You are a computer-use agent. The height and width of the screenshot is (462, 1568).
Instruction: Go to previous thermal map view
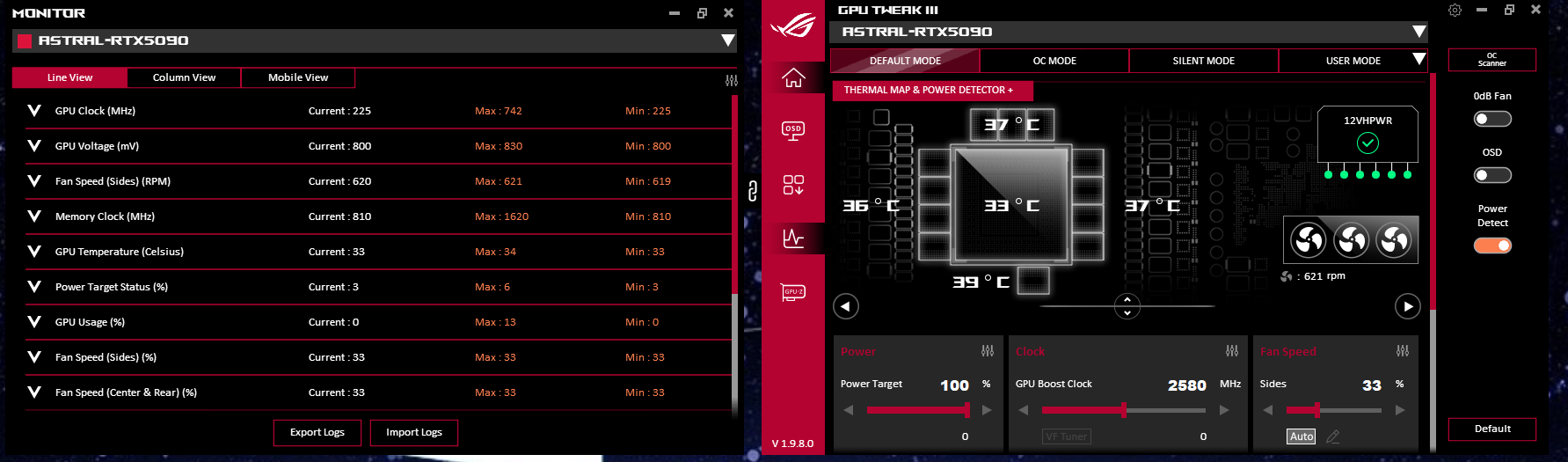pos(846,306)
